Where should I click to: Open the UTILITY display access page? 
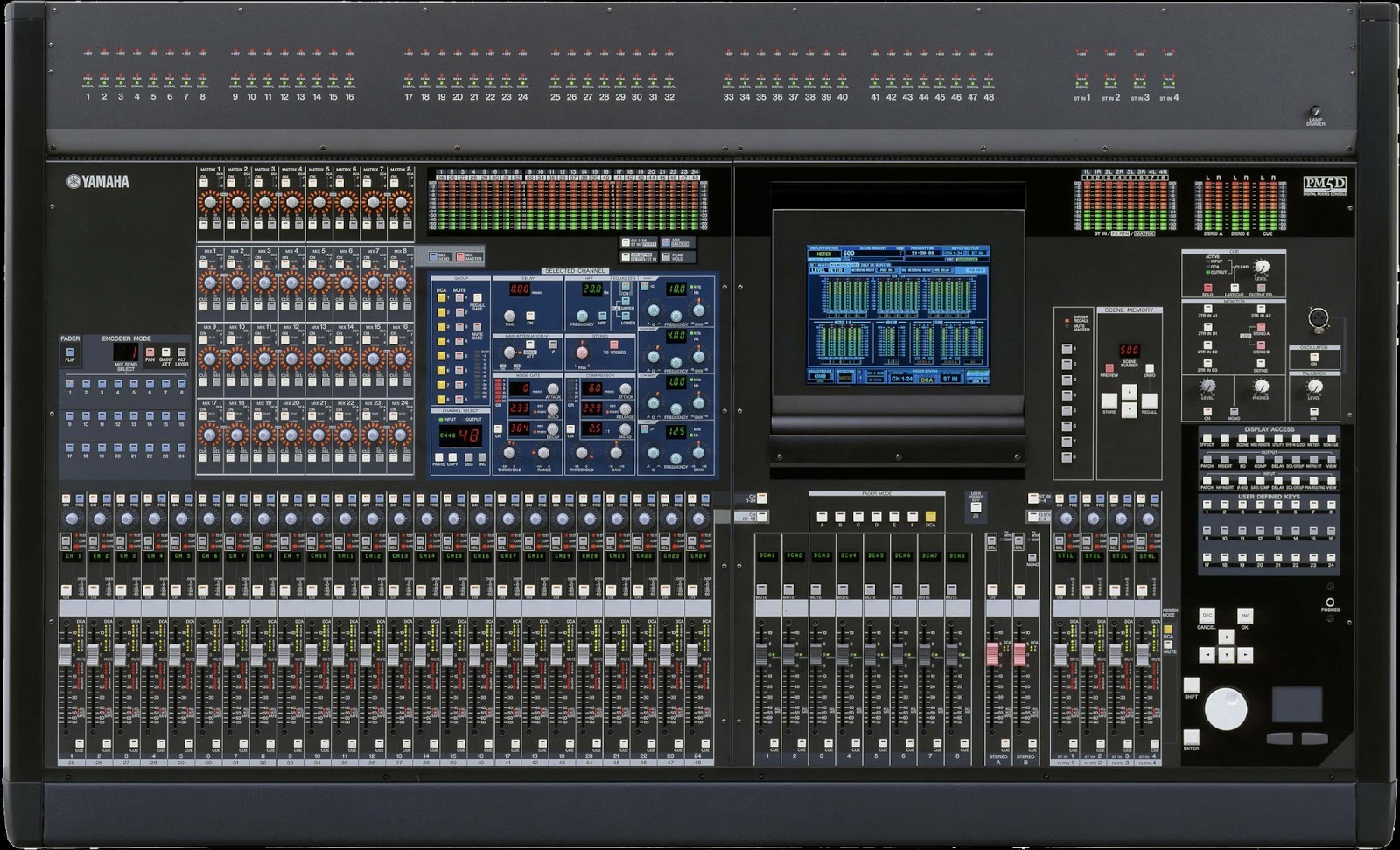1277,439
